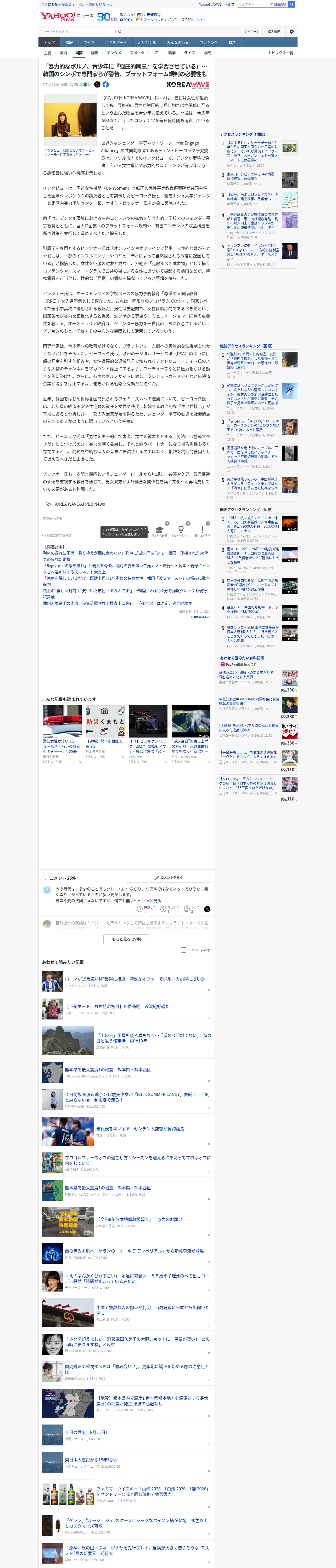Click the Yahoo 30th anniversary logo
Image resolution: width=336 pixels, height=1568 pixels.
click(107, 17)
